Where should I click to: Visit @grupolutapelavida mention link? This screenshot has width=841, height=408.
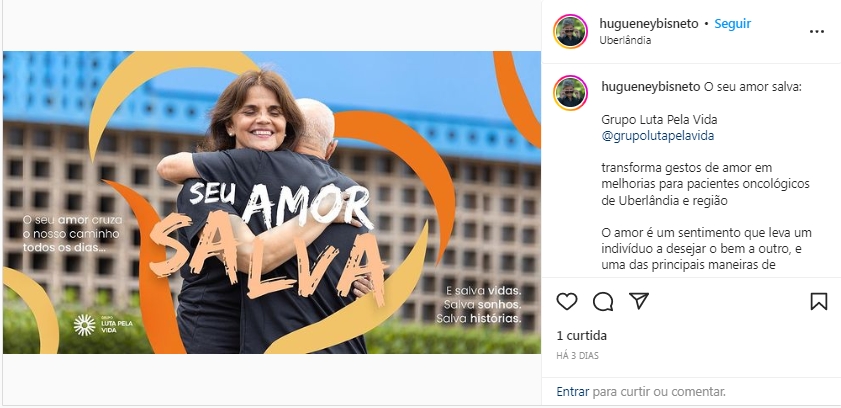658,136
